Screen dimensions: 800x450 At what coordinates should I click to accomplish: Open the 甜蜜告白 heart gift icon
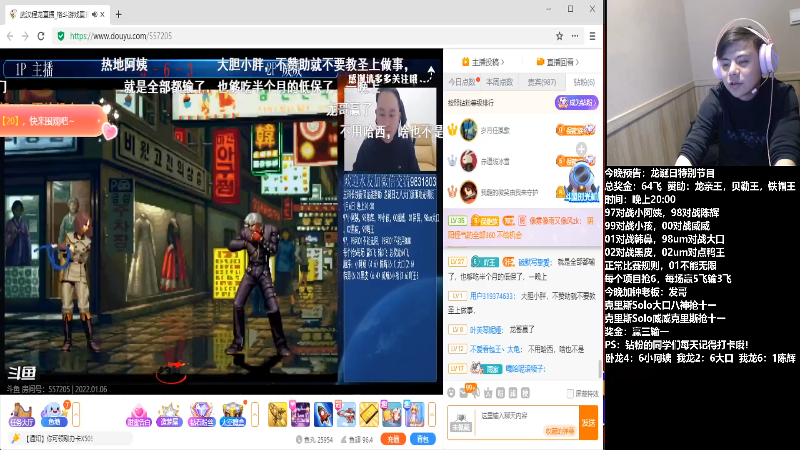point(138,414)
